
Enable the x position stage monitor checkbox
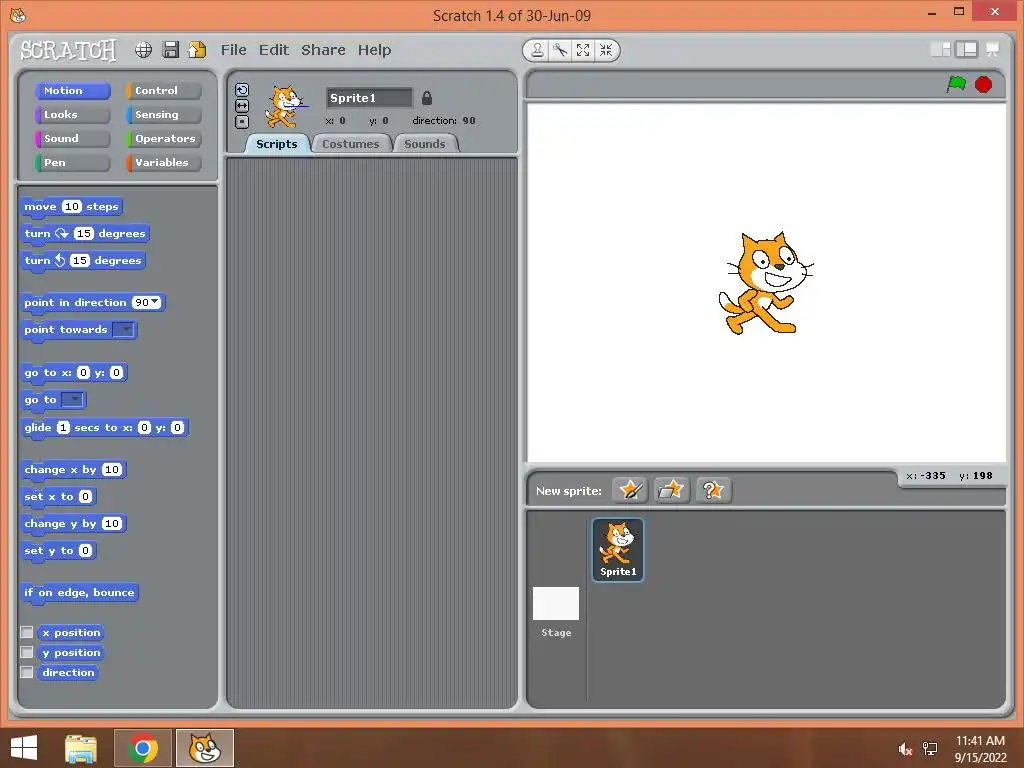[27, 632]
